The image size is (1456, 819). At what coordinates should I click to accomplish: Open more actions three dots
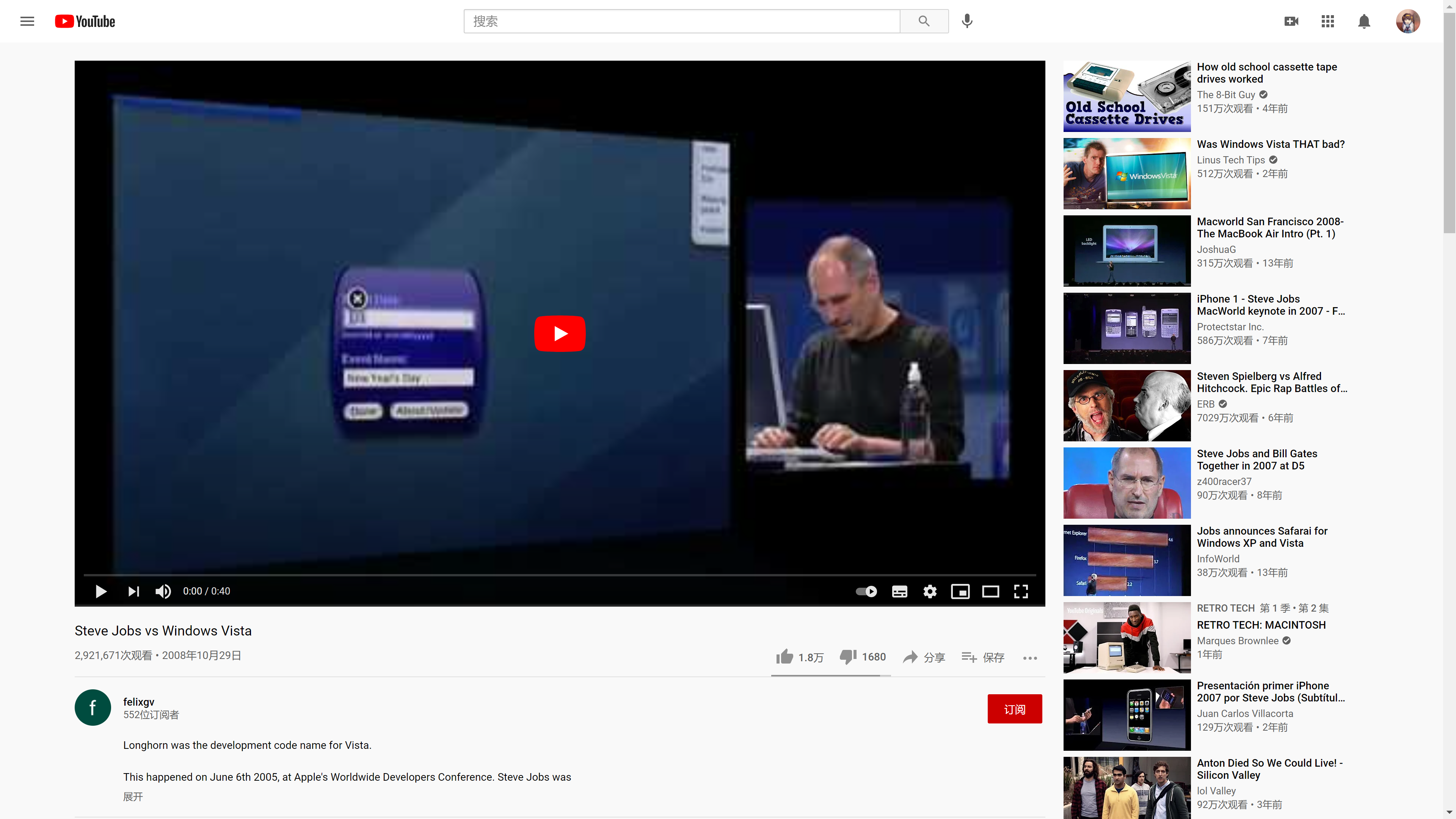pos(1030,658)
